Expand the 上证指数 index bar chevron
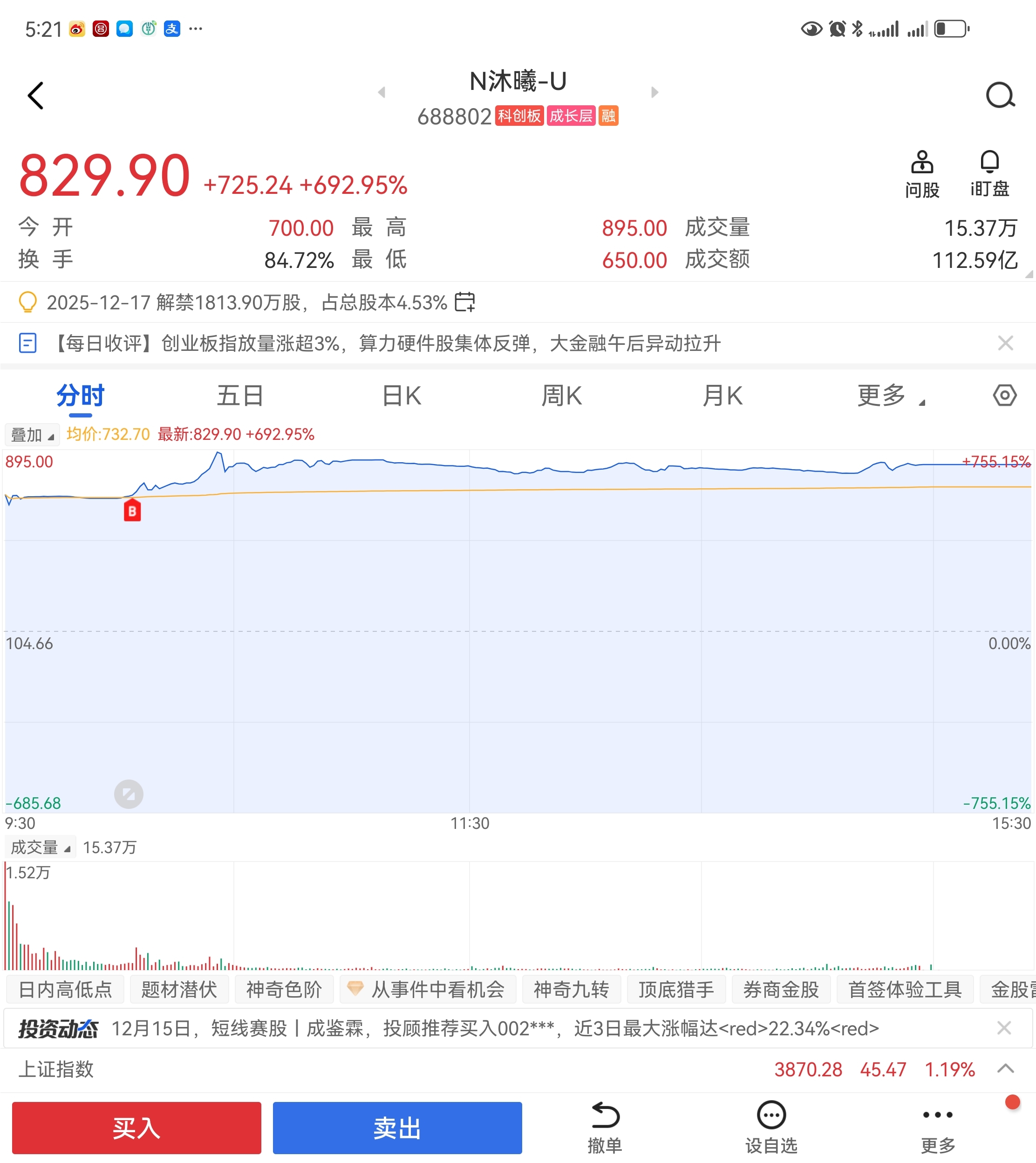The image size is (1036, 1163). [x=1006, y=1068]
